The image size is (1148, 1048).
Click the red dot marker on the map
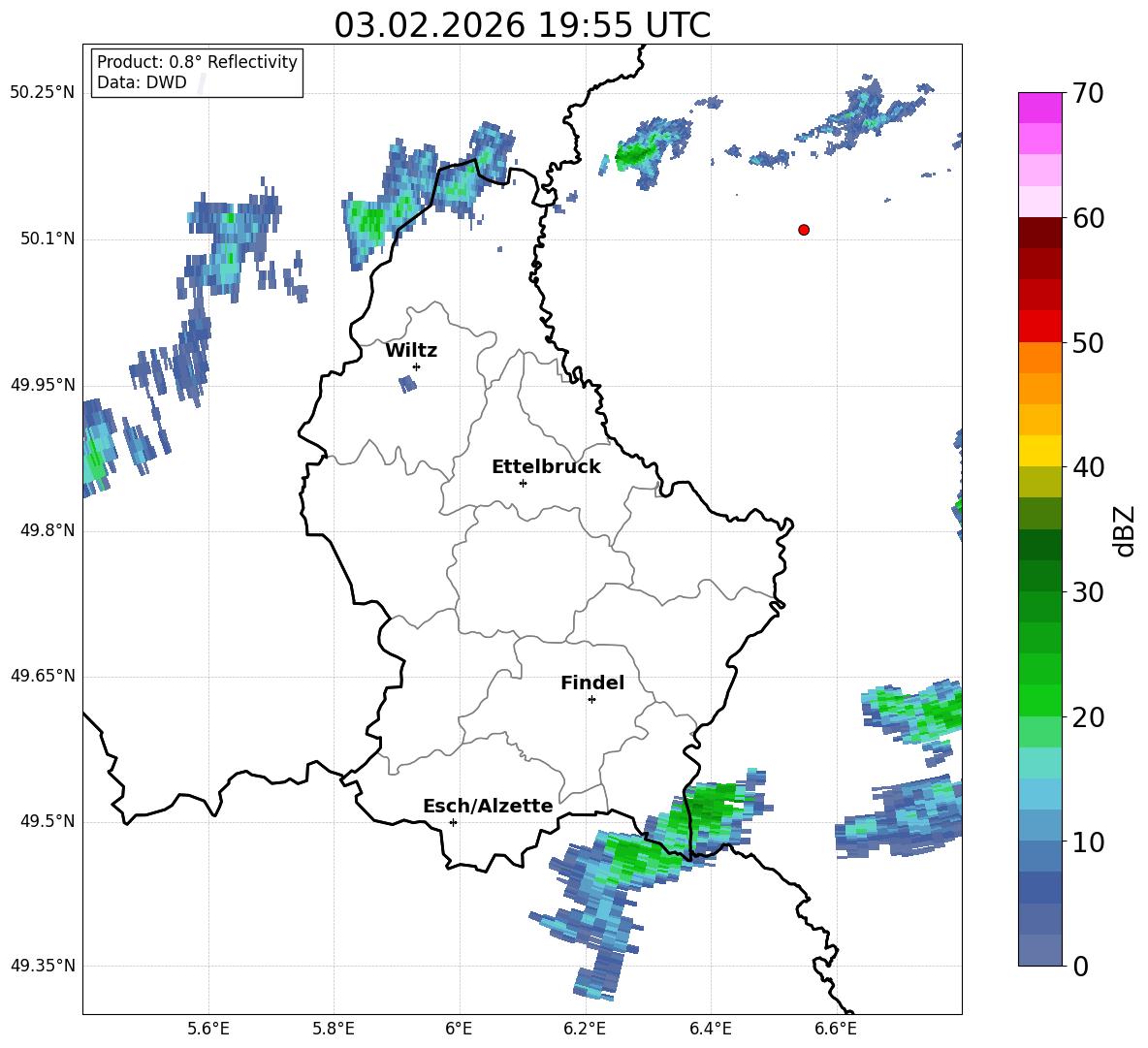(x=804, y=230)
